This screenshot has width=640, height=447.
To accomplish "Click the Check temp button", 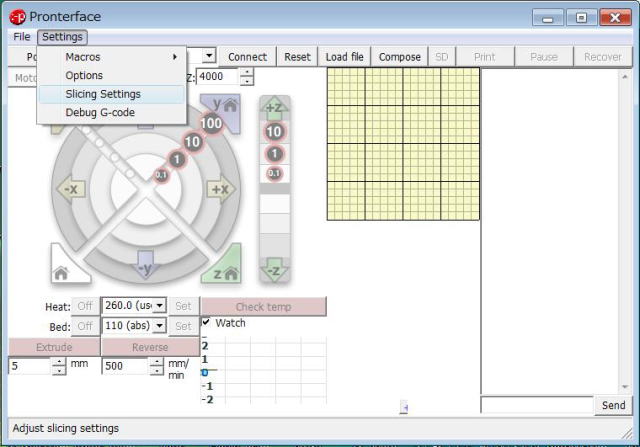I will [263, 307].
